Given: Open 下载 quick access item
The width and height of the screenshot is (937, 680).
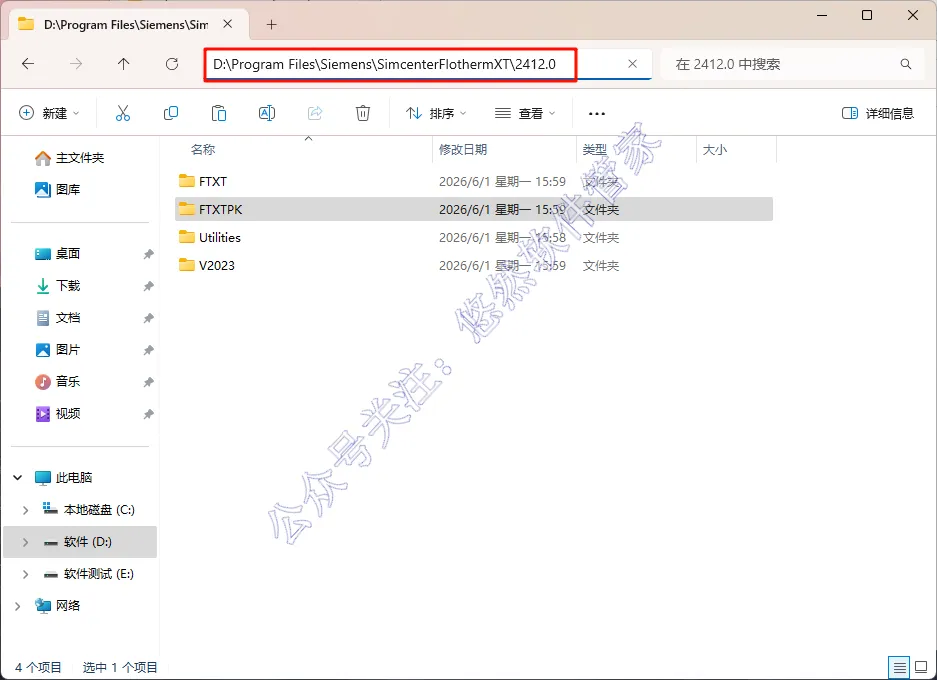Looking at the screenshot, I should coord(57,286).
